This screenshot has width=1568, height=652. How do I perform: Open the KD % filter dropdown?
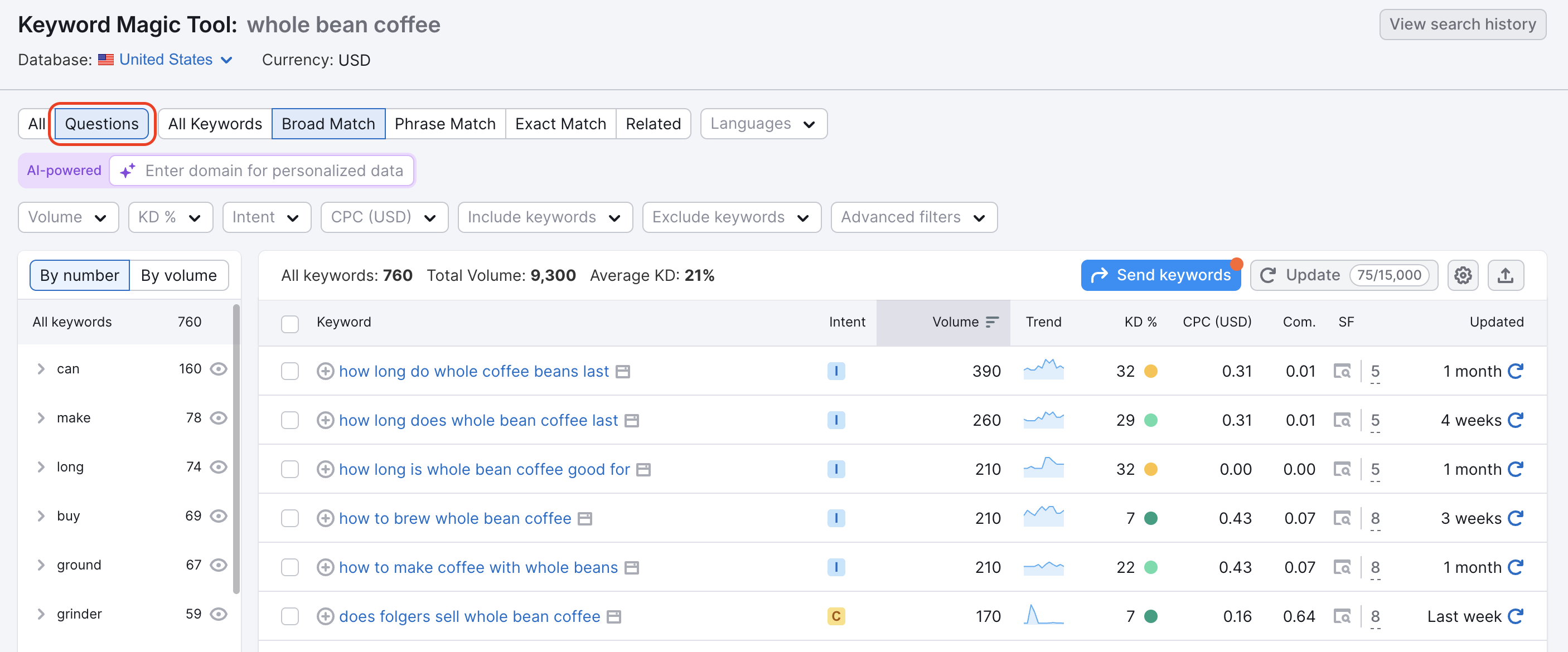click(171, 217)
